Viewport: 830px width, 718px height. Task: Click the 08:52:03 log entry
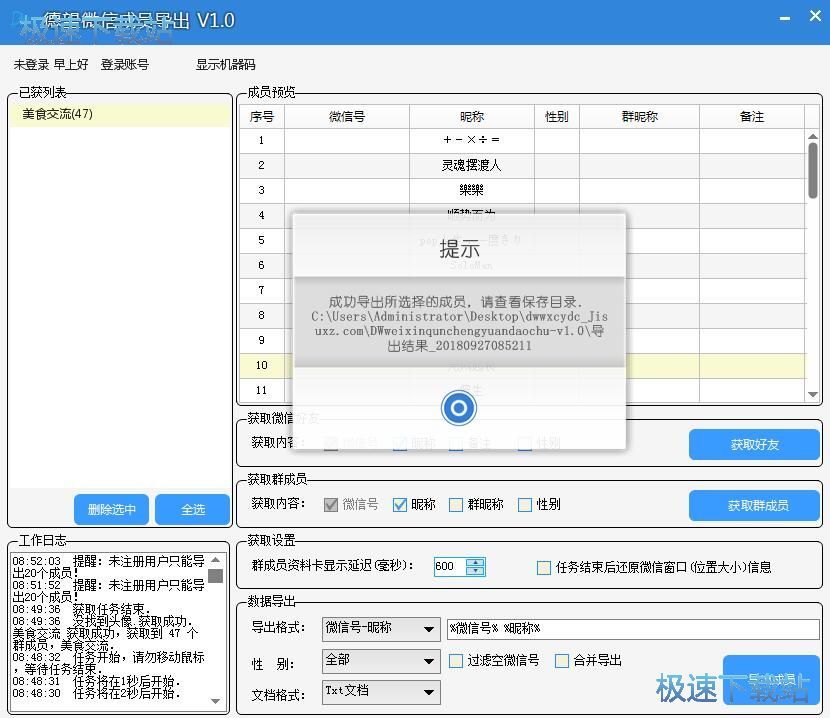[109, 567]
